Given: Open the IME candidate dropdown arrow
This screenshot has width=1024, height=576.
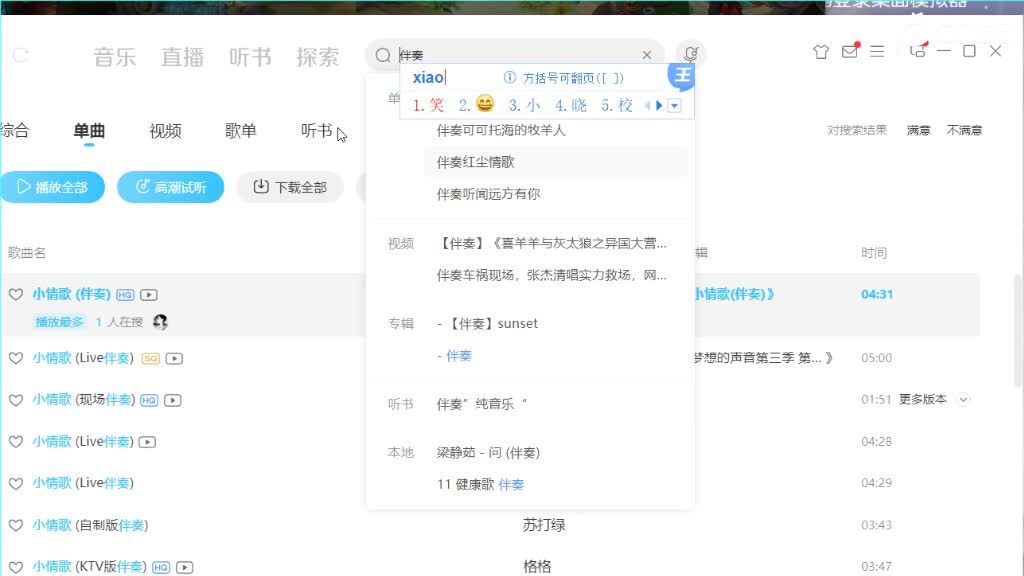Looking at the screenshot, I should point(675,105).
